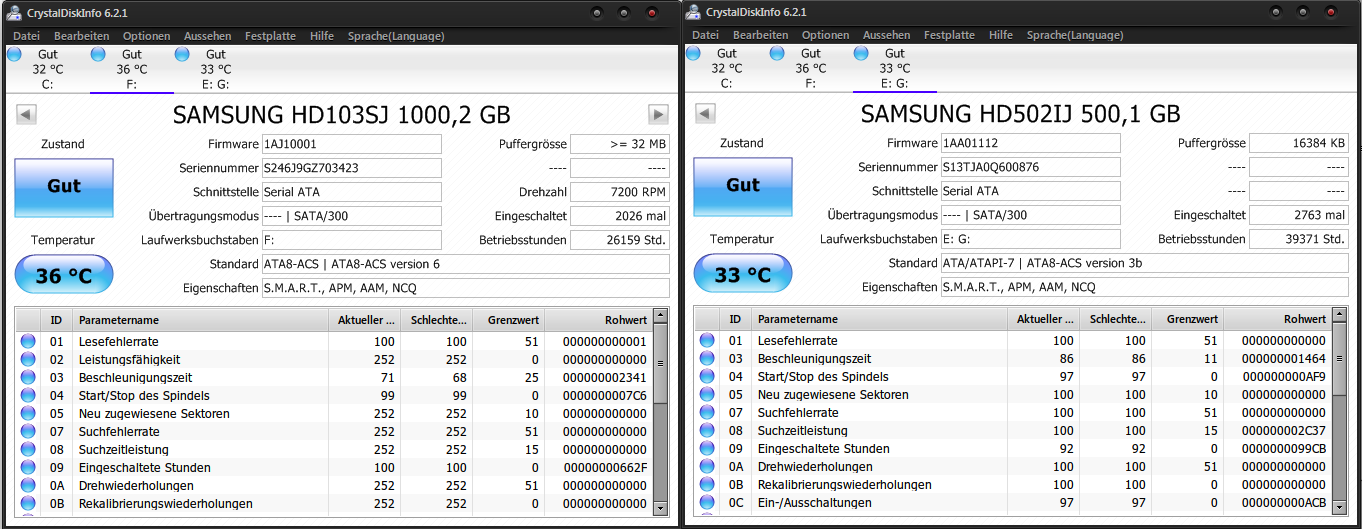
Task: Click scrollbar up arrow in left SMART table
Action: 660,317
